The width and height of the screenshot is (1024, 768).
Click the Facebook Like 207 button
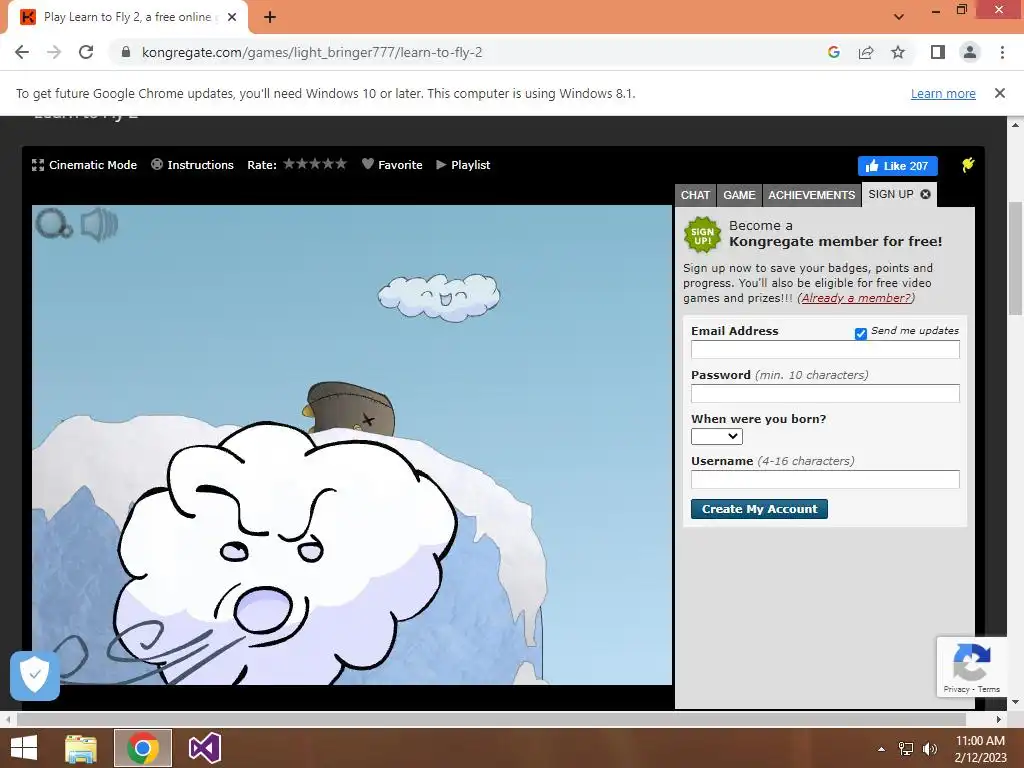[897, 166]
